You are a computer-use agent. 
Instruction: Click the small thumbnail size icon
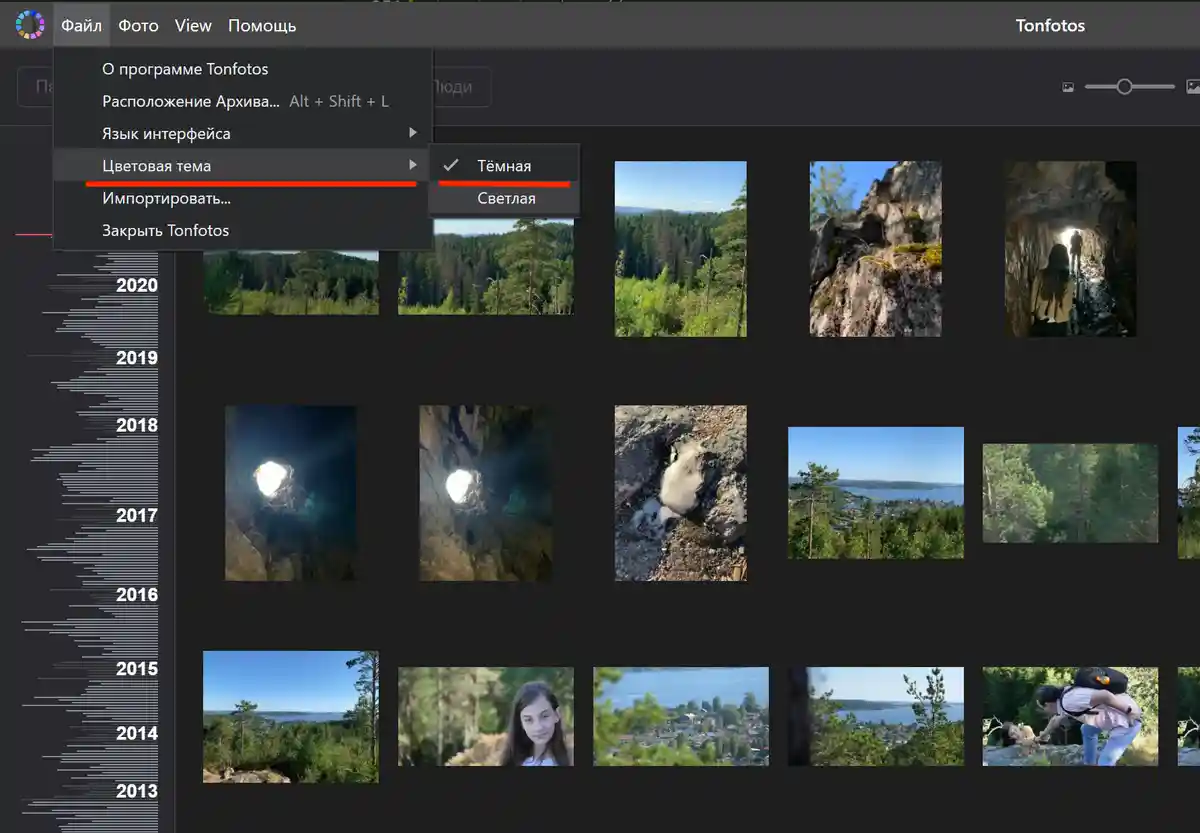(1068, 88)
